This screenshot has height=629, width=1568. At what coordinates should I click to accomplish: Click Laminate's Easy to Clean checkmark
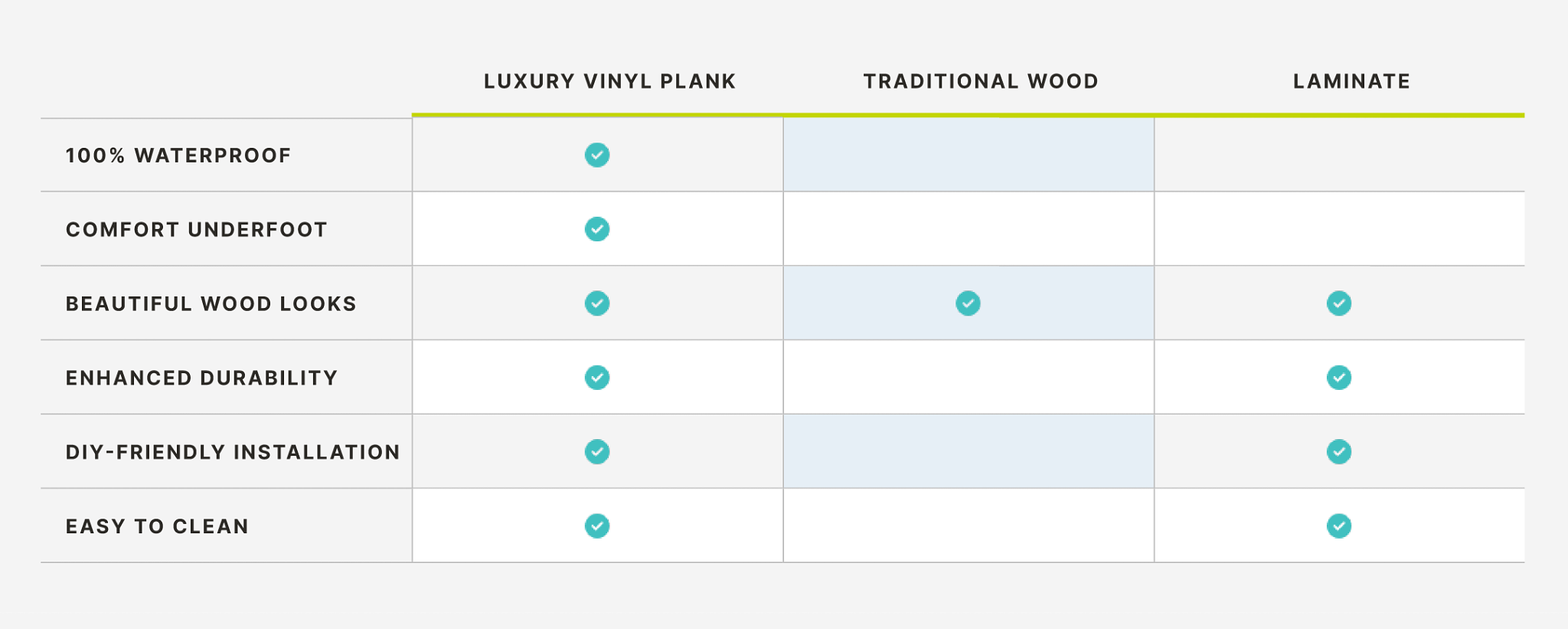point(1339,526)
